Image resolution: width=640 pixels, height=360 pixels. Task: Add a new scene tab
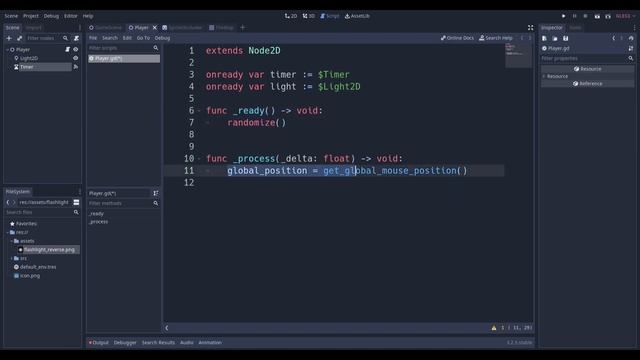pos(242,27)
